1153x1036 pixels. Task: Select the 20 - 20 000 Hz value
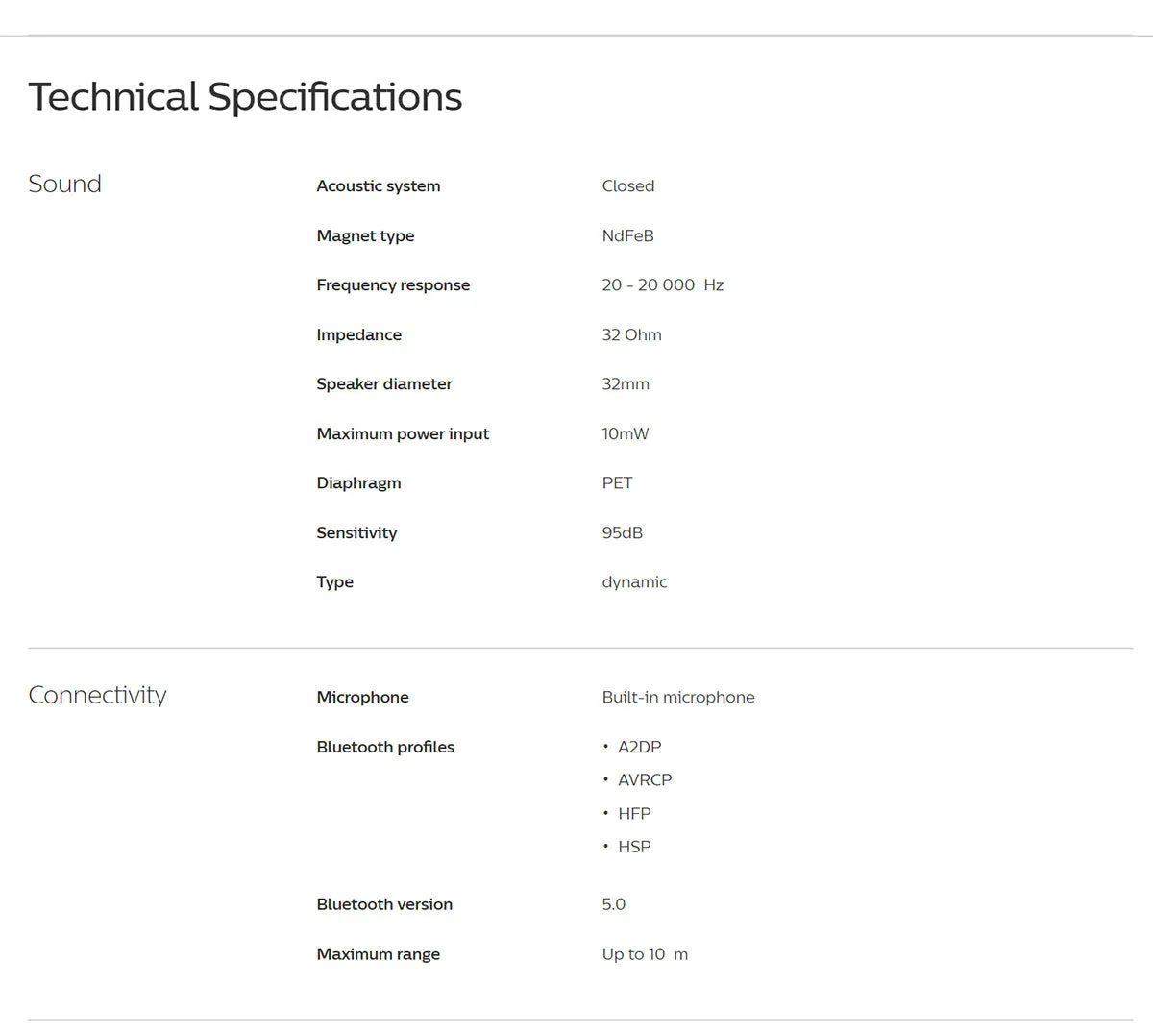tap(663, 284)
